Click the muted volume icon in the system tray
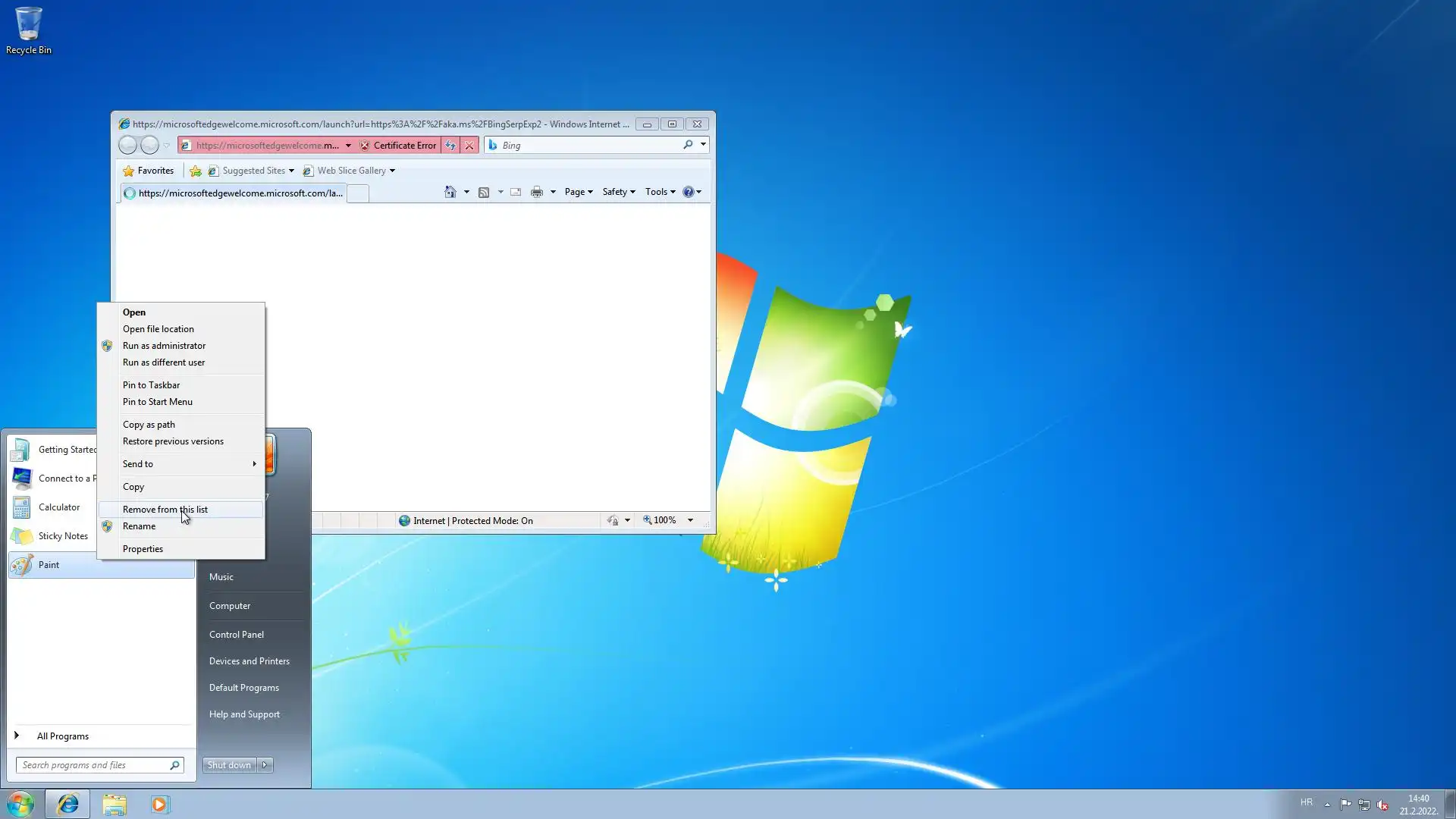 [1382, 805]
